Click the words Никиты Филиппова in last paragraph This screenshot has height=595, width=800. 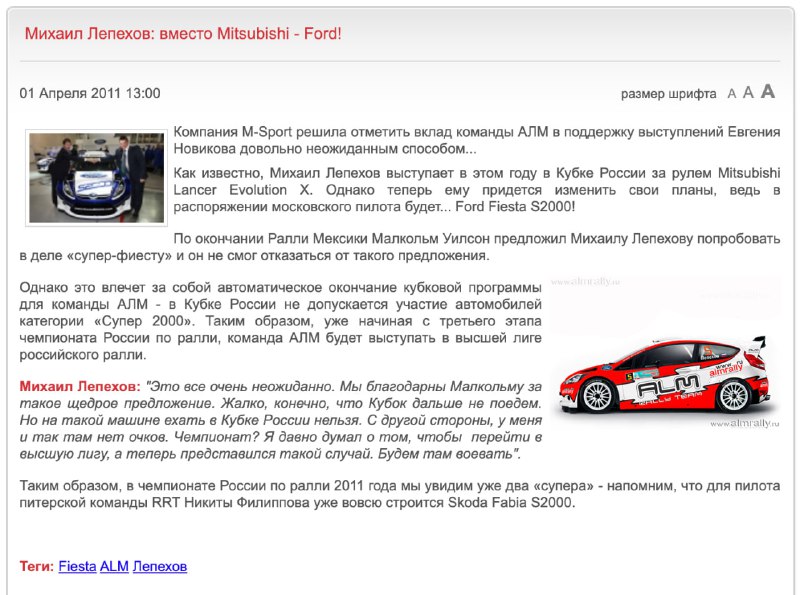[247, 503]
